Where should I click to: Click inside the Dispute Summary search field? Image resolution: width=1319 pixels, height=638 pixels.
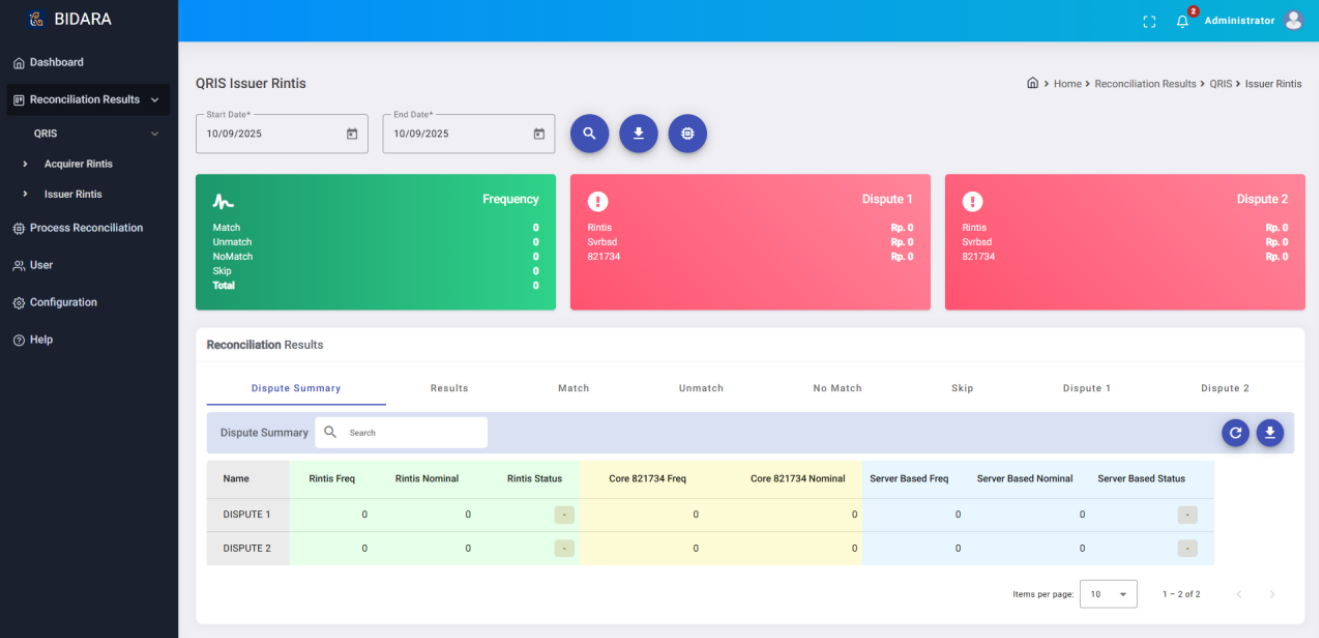410,432
